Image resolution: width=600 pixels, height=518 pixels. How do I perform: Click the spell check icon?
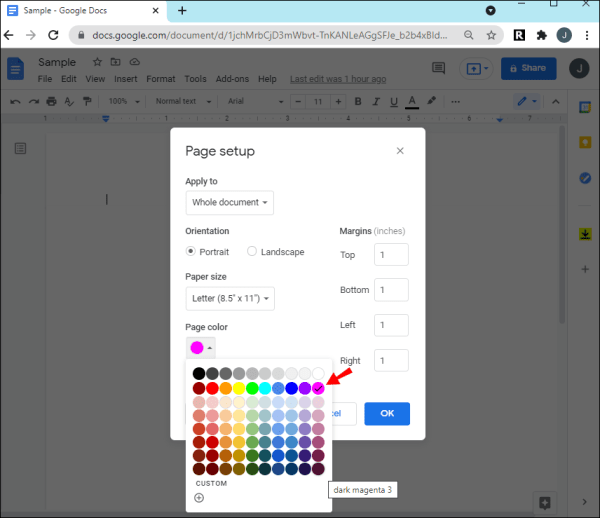coord(69,101)
